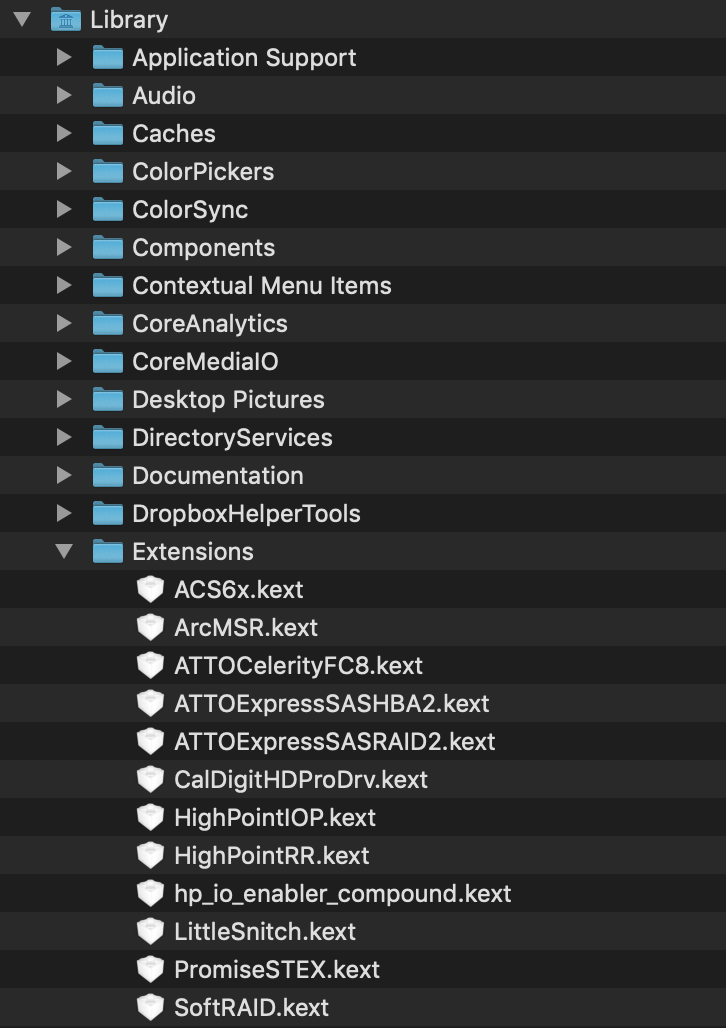Click the Desktop Pictures folder icon
The height and width of the screenshot is (1028, 726).
107,399
